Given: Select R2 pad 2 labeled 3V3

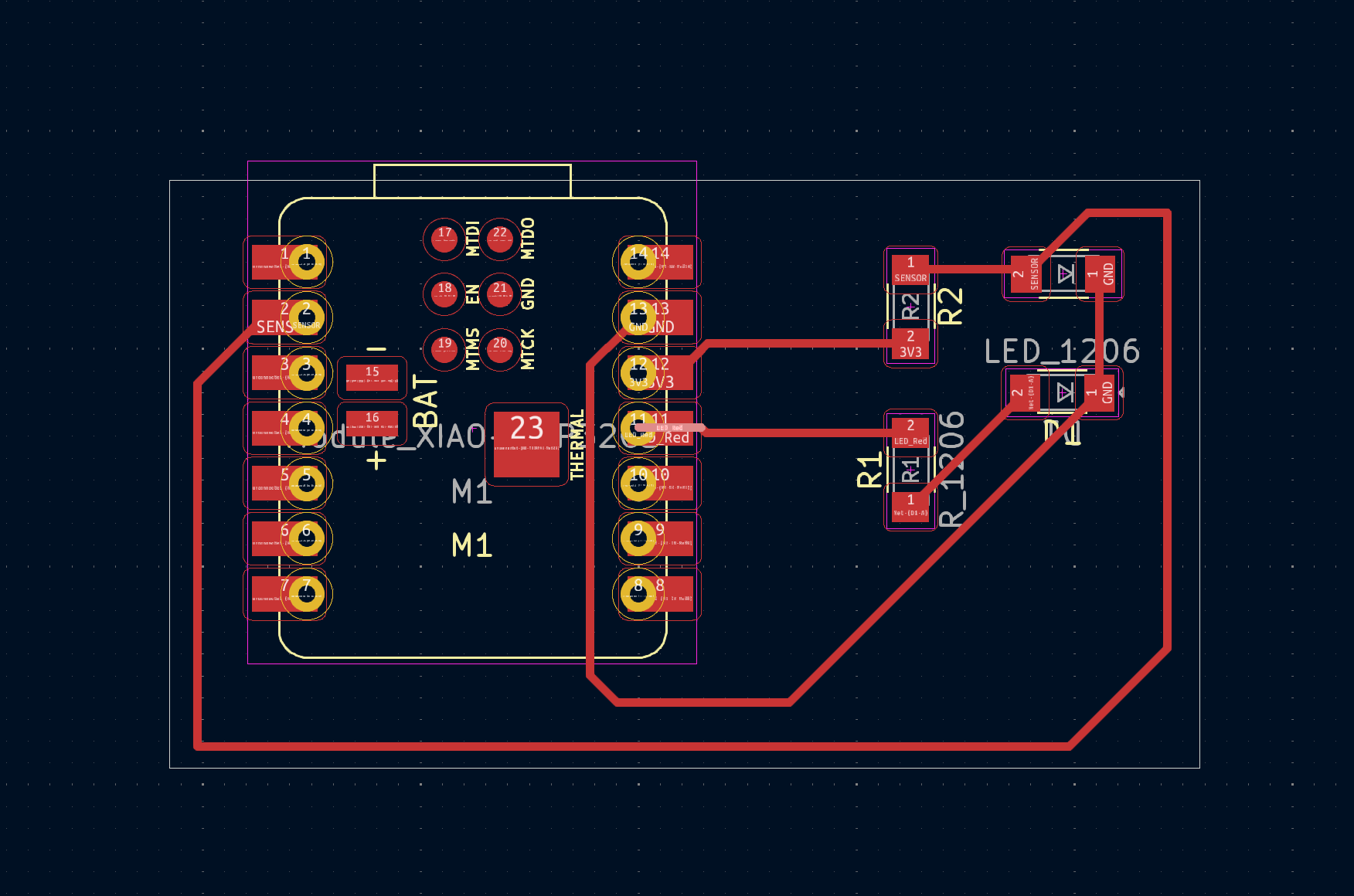Looking at the screenshot, I should (910, 344).
